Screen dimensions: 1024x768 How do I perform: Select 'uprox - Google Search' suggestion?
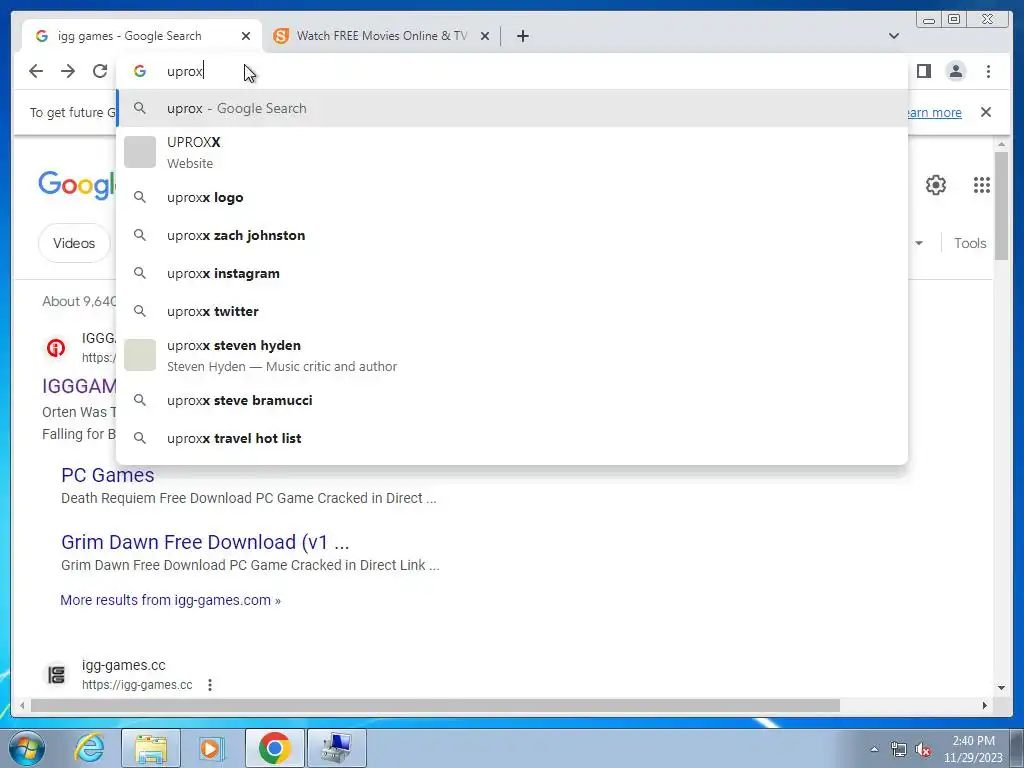(x=512, y=108)
